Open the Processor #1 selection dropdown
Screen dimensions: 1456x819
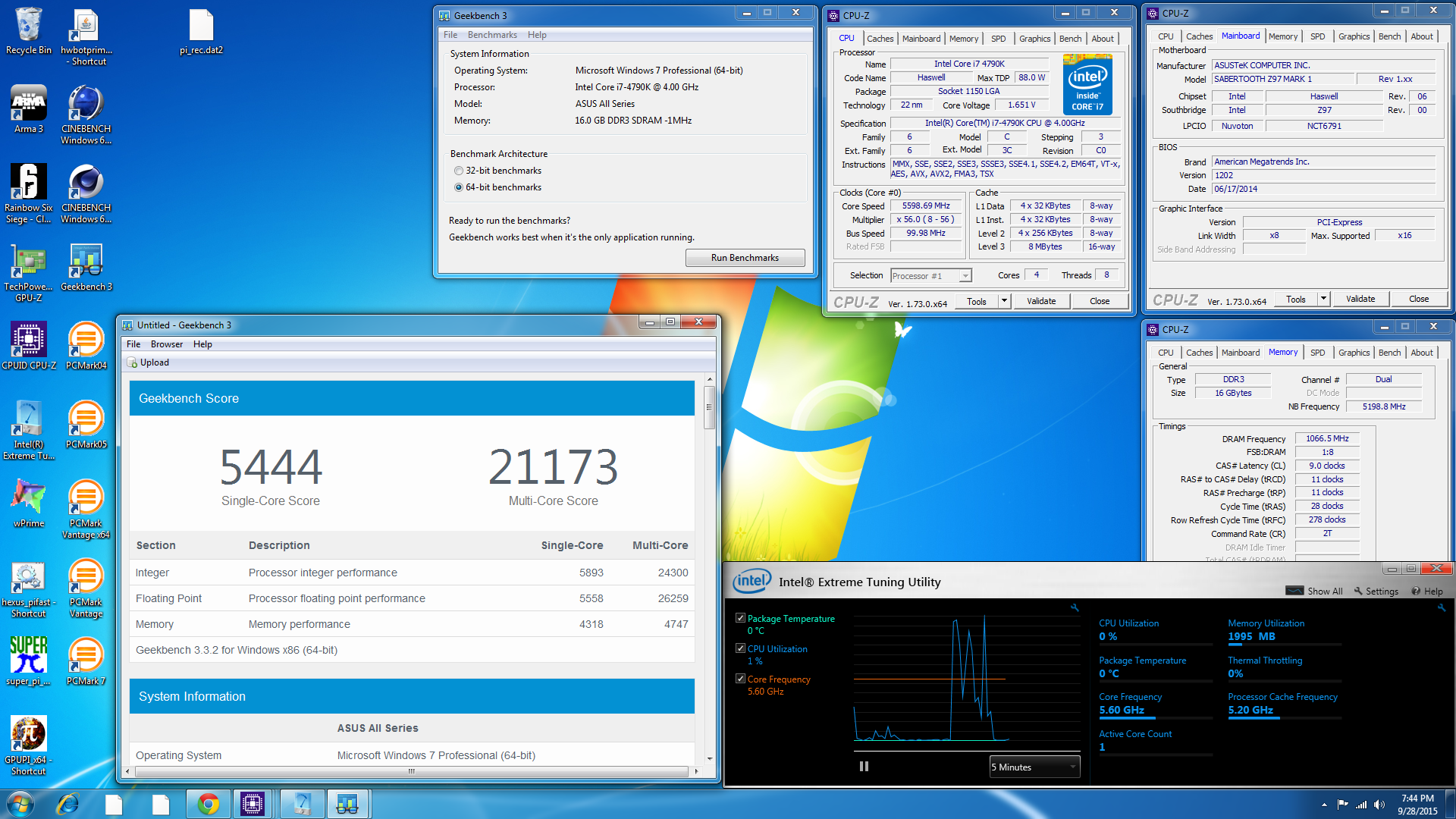930,276
